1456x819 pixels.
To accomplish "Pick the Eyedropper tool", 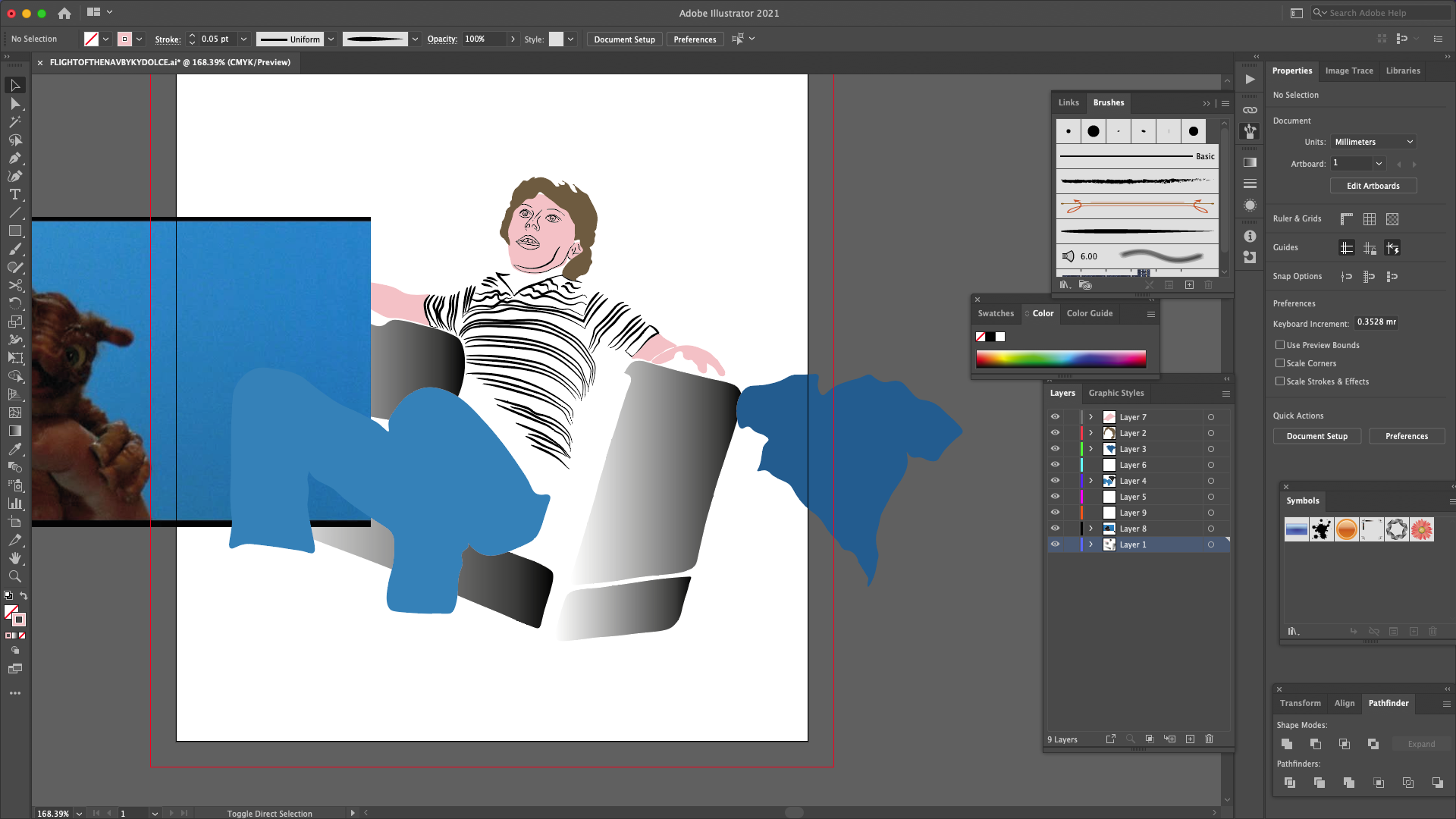I will [x=14, y=449].
